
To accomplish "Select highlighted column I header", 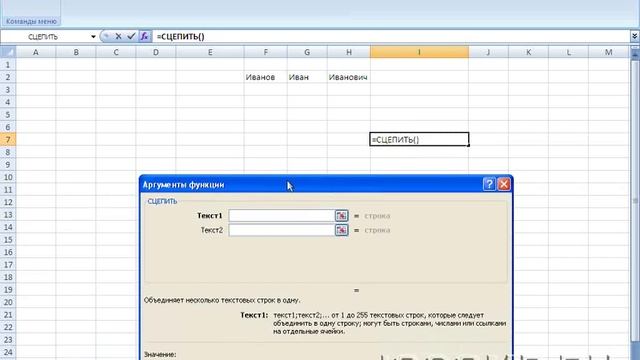I will click(x=419, y=52).
